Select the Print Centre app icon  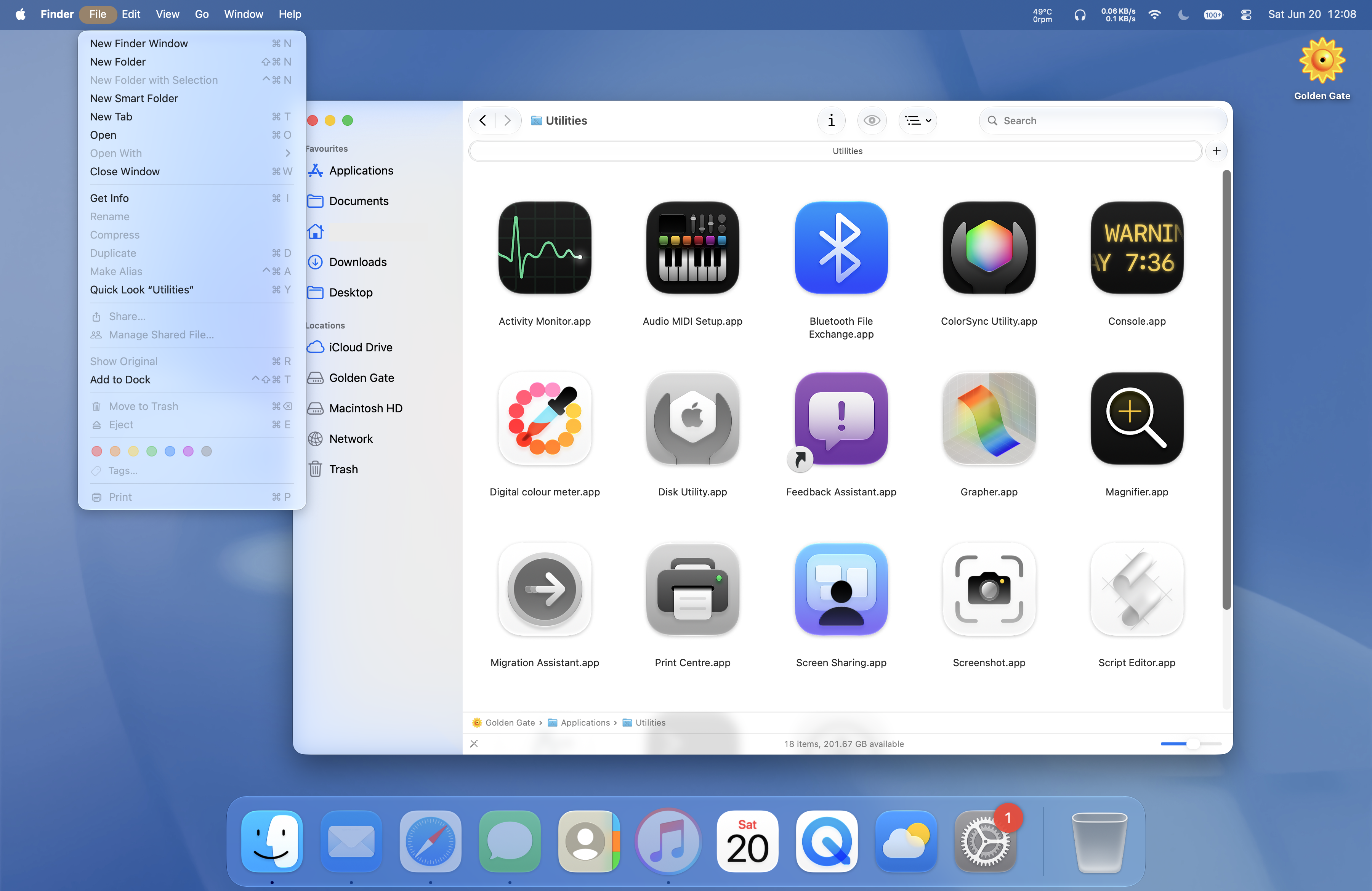coord(692,589)
